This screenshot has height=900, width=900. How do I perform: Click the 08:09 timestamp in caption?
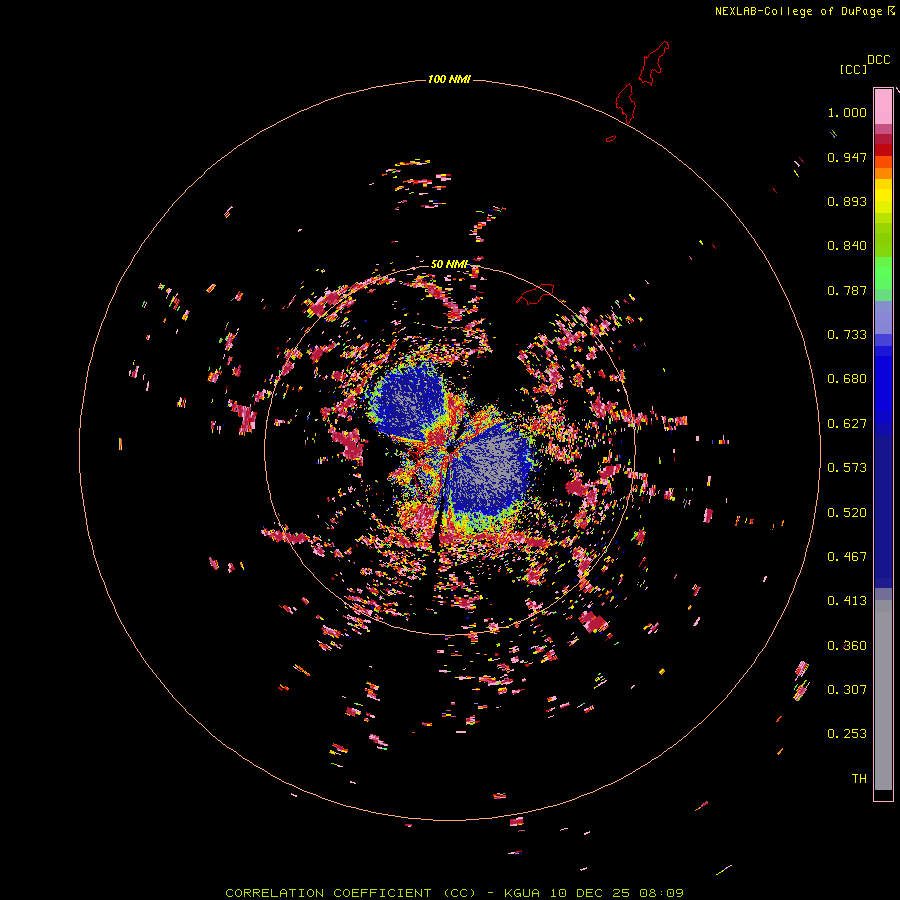660,893
